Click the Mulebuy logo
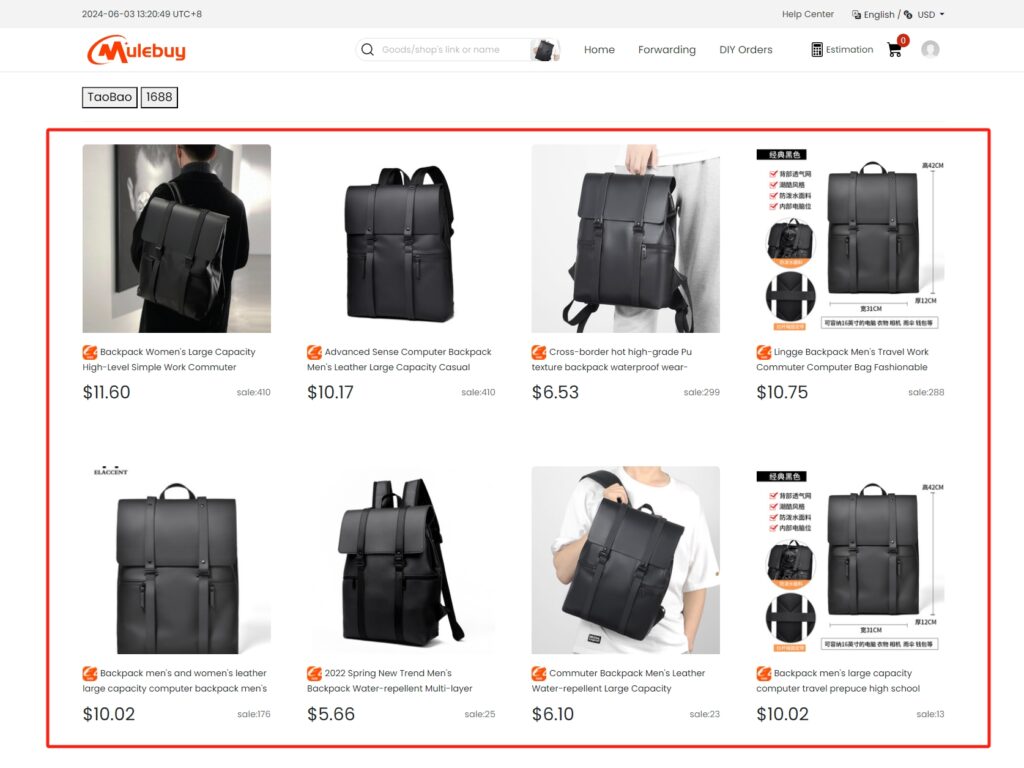The width and height of the screenshot is (1024, 768). coord(136,50)
